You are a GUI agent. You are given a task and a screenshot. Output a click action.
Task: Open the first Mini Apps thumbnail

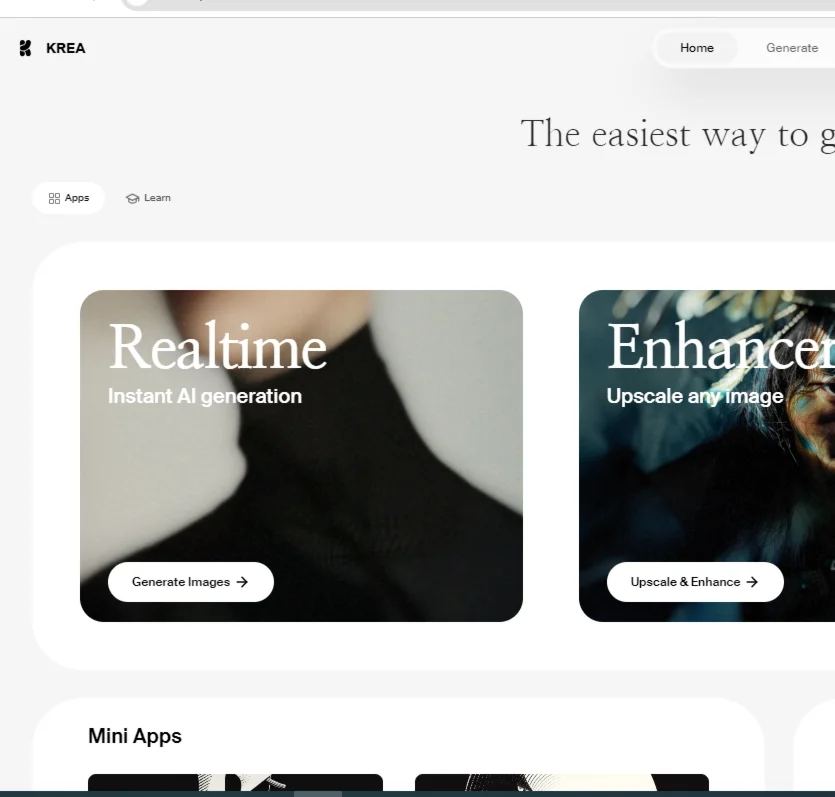[x=235, y=783]
